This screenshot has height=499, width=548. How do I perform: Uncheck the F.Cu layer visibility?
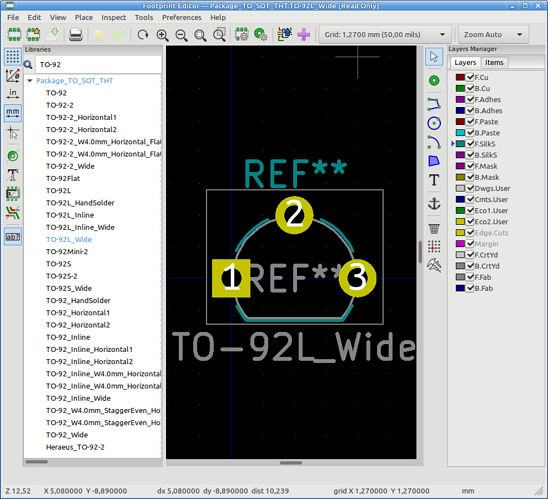tap(470, 77)
